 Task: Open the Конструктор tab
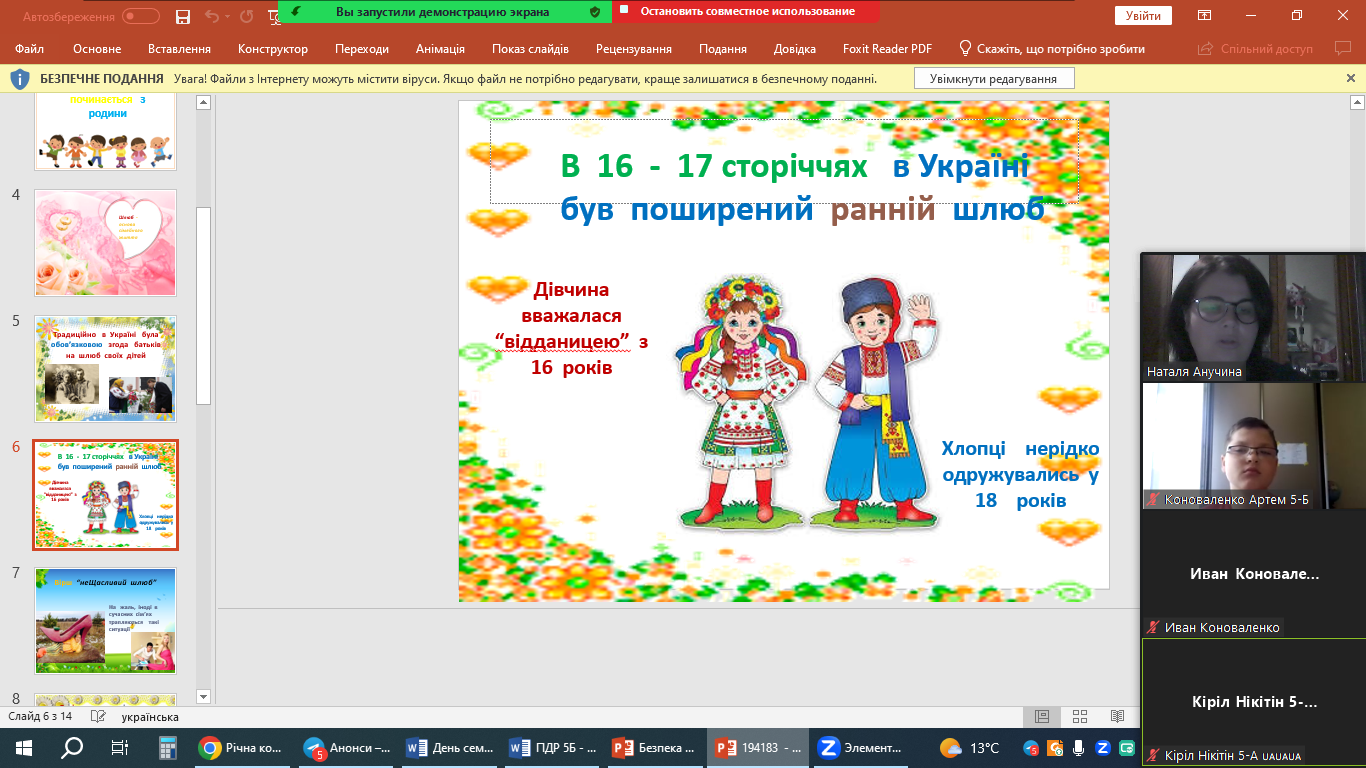[x=273, y=49]
